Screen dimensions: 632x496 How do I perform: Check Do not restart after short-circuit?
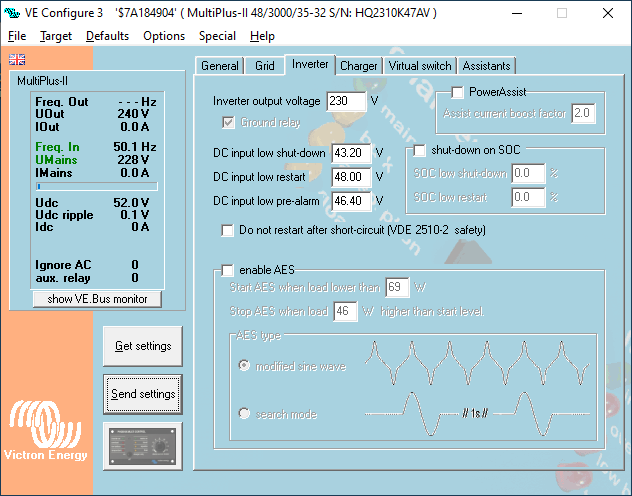227,230
